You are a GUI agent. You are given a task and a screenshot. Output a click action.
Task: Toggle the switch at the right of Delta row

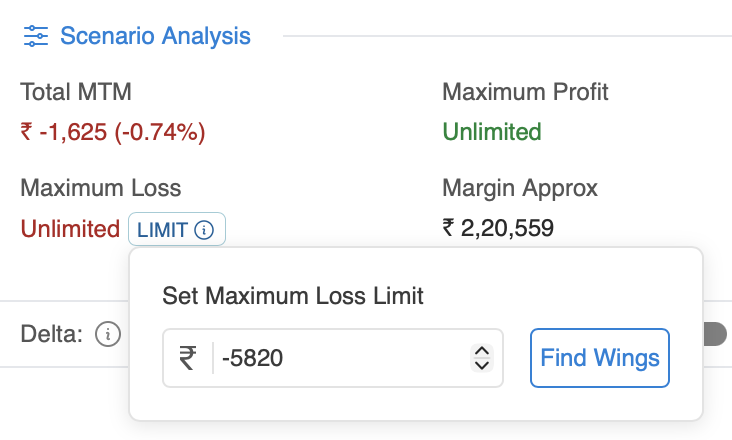pyautogui.click(x=714, y=334)
